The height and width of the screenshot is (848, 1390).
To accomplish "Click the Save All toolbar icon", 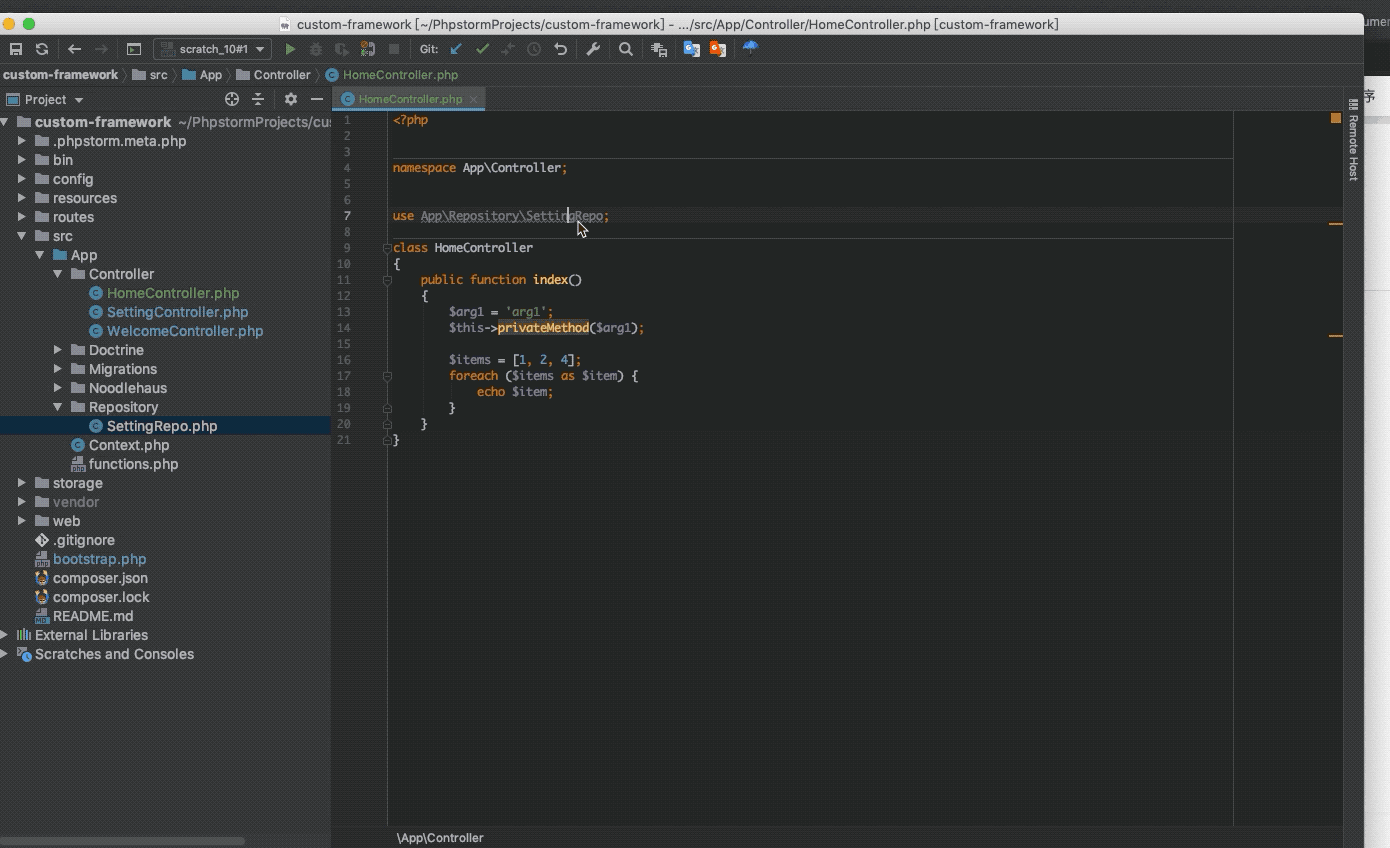I will pos(15,49).
